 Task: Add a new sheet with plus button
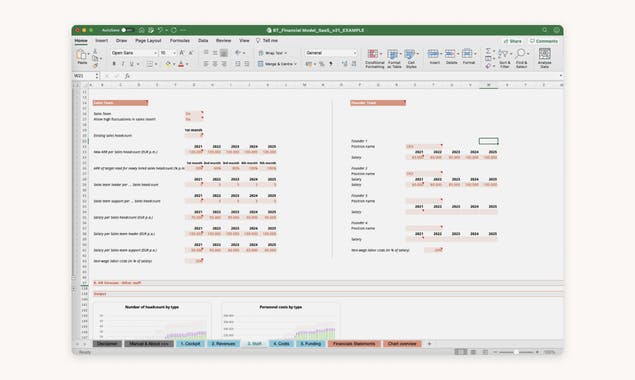429,344
